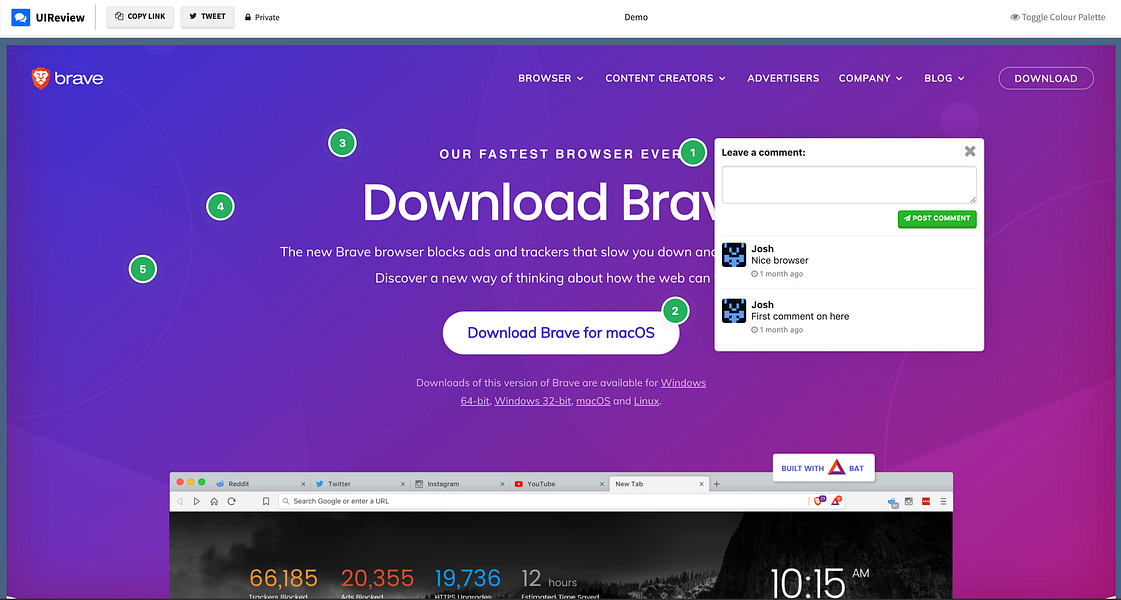
Task: Click the BAT rewards triangle icon in URL bar
Action: [x=836, y=501]
